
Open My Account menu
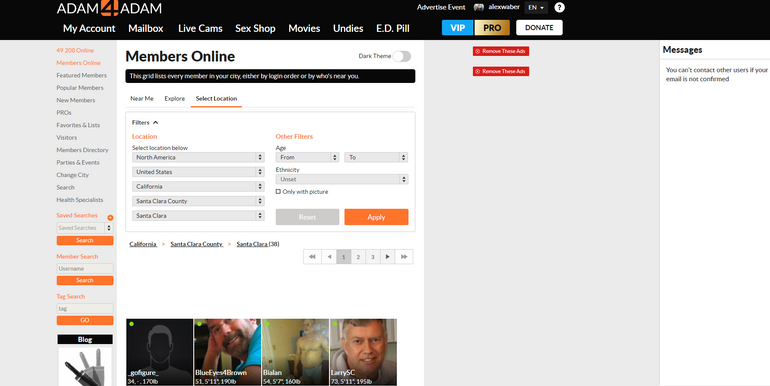tap(89, 28)
